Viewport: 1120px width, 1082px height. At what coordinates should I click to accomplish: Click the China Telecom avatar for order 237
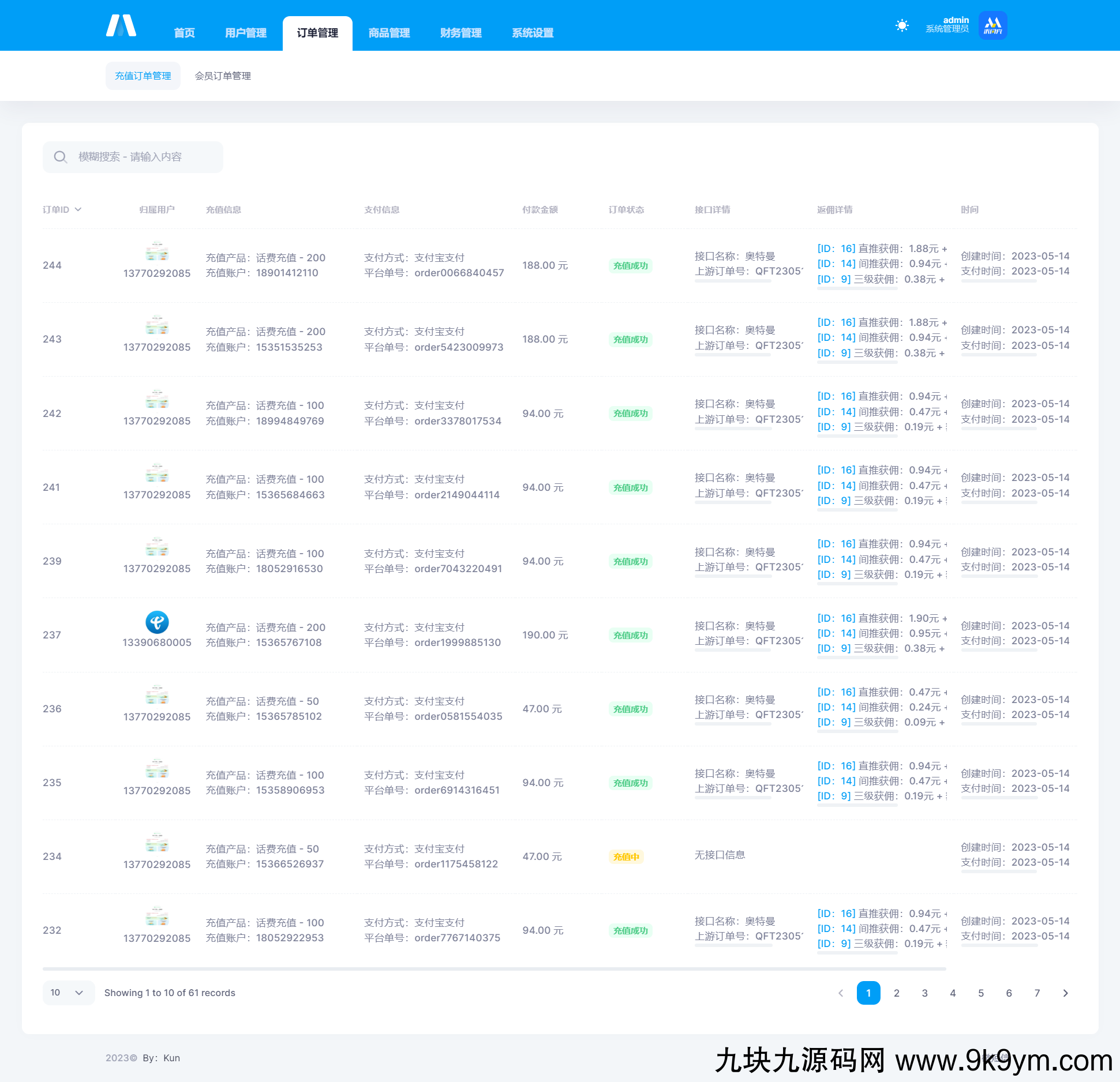click(157, 622)
